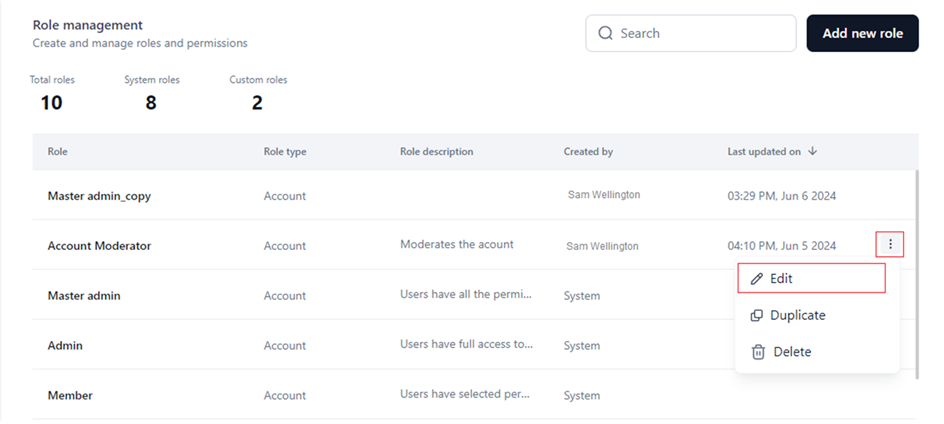Click the Duplicate copy icon
This screenshot has width=944, height=424.
click(757, 315)
